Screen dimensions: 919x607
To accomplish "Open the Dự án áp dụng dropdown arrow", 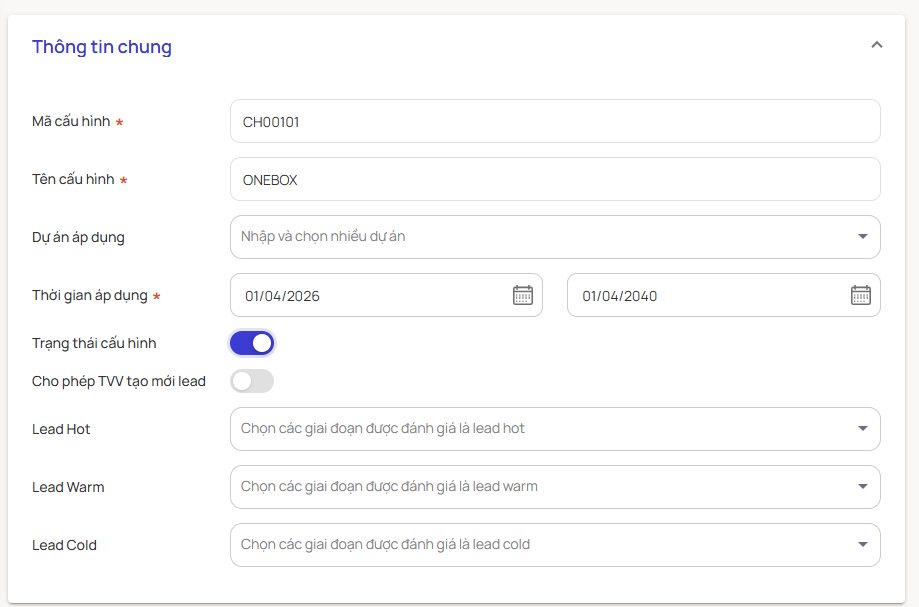I will (x=863, y=237).
